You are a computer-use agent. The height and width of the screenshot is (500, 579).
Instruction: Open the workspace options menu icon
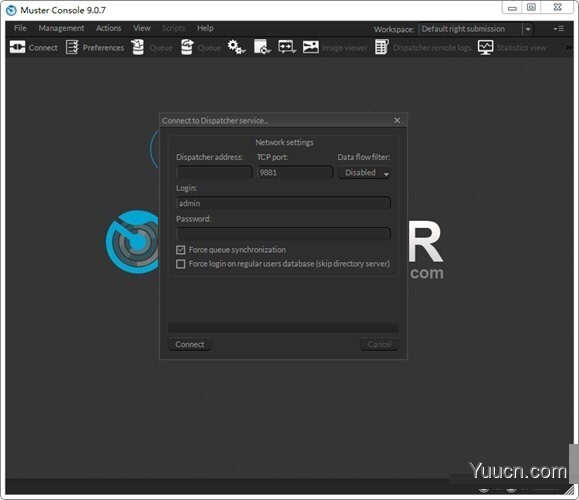point(558,28)
